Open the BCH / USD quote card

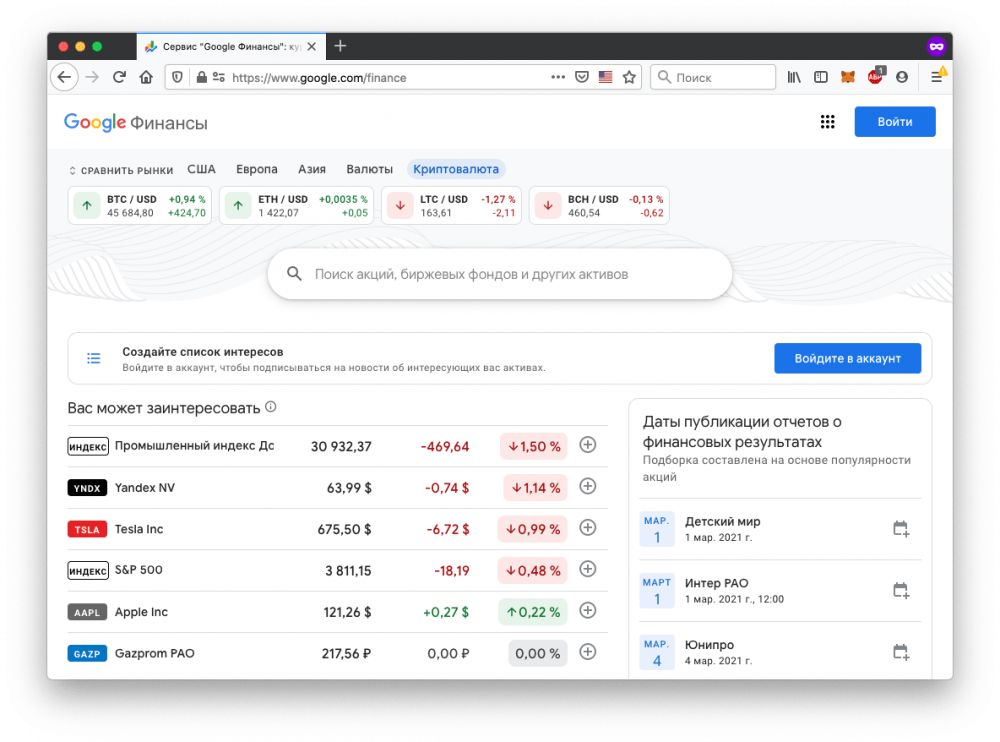[599, 205]
